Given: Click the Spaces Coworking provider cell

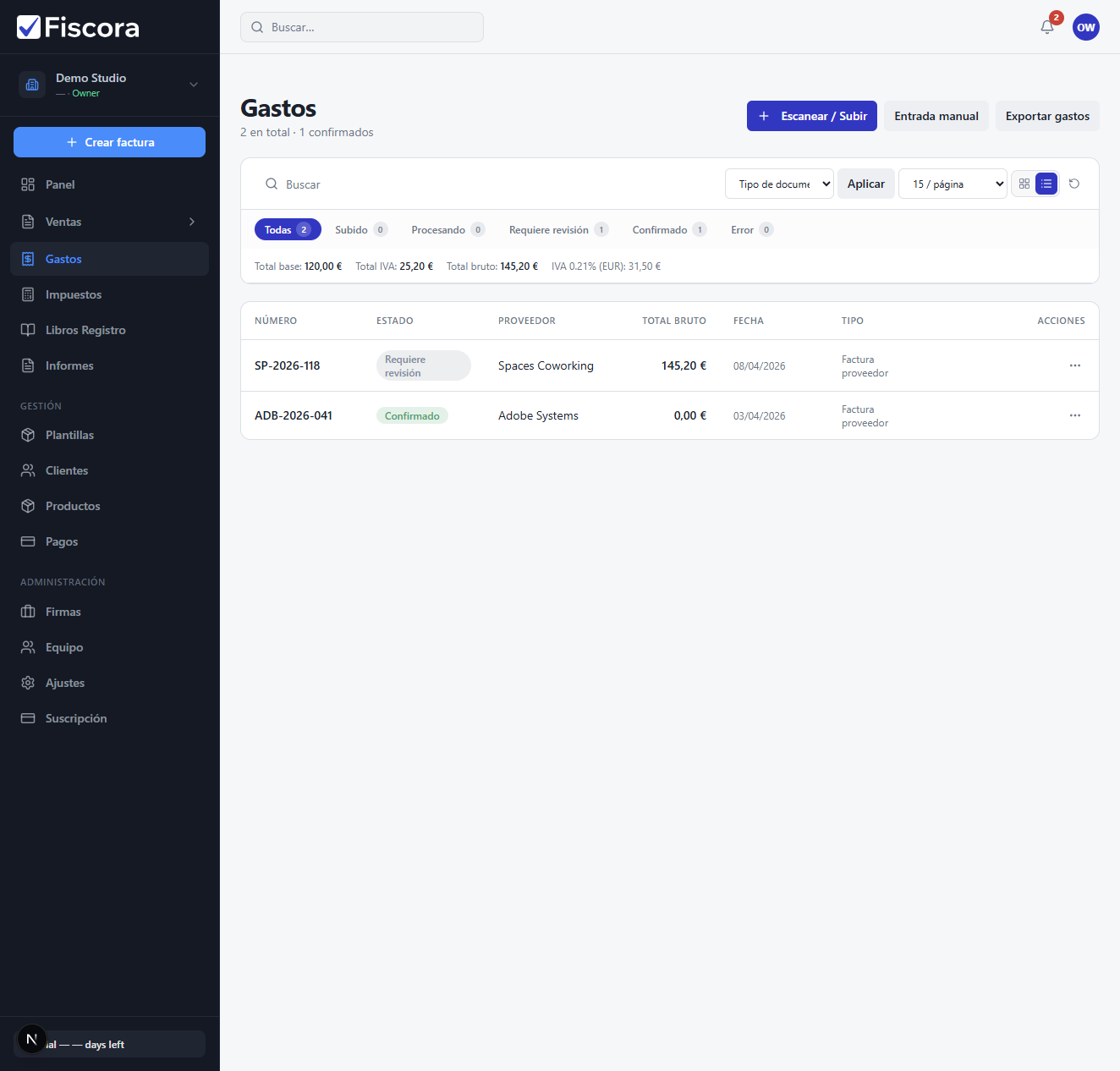Looking at the screenshot, I should click(546, 365).
